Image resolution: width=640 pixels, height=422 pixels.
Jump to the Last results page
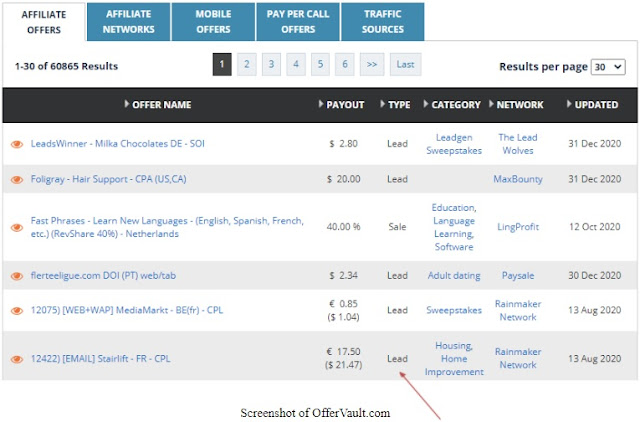pos(405,64)
